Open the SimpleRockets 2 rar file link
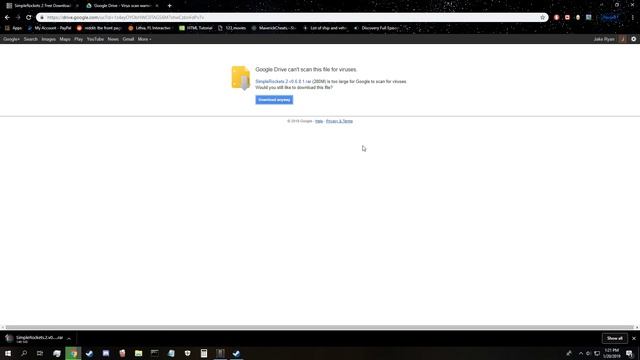 coord(283,82)
